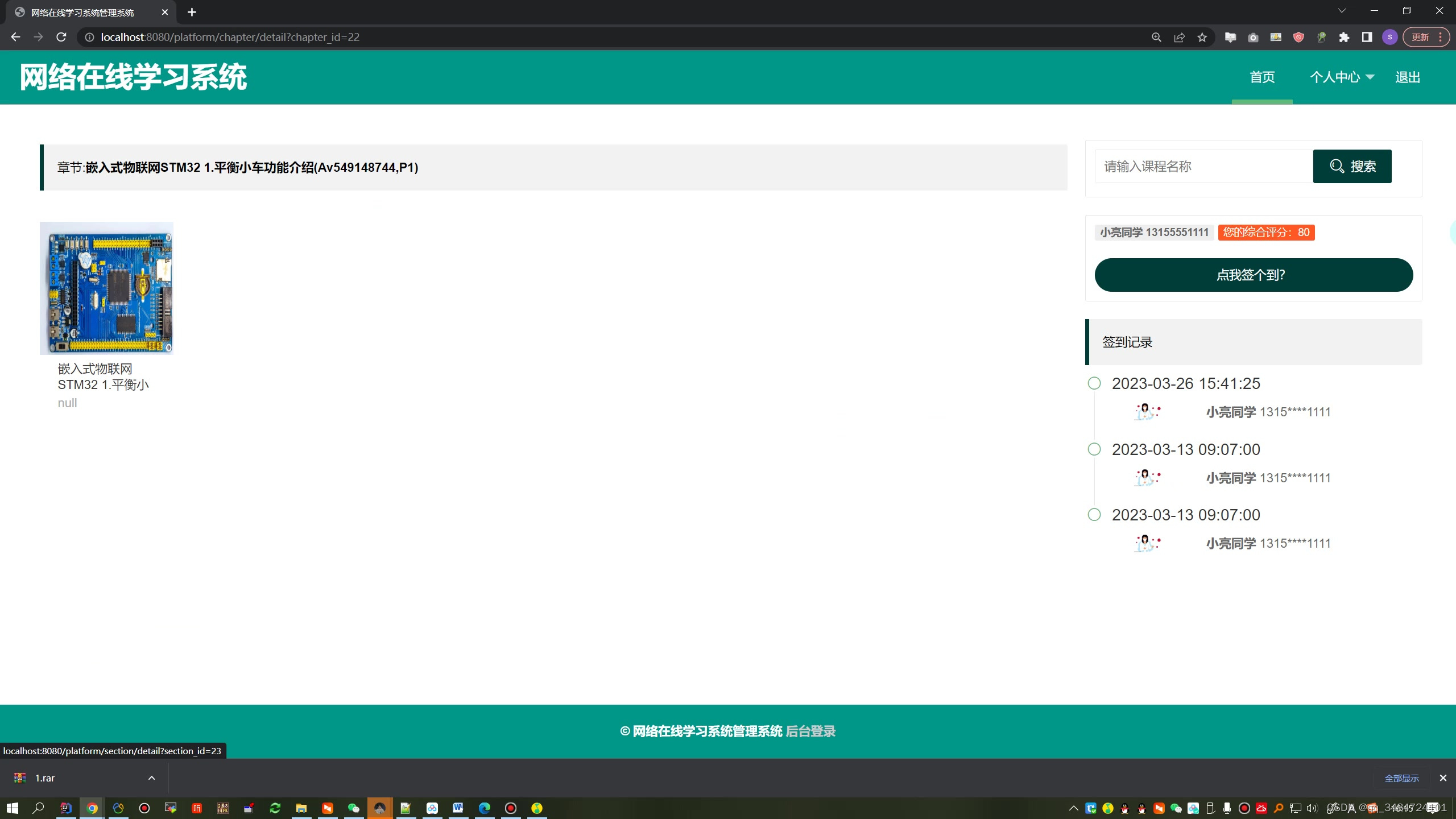Image resolution: width=1456 pixels, height=819 pixels.
Task: Open the browser zoom magnifier icon
Action: pos(1156,38)
